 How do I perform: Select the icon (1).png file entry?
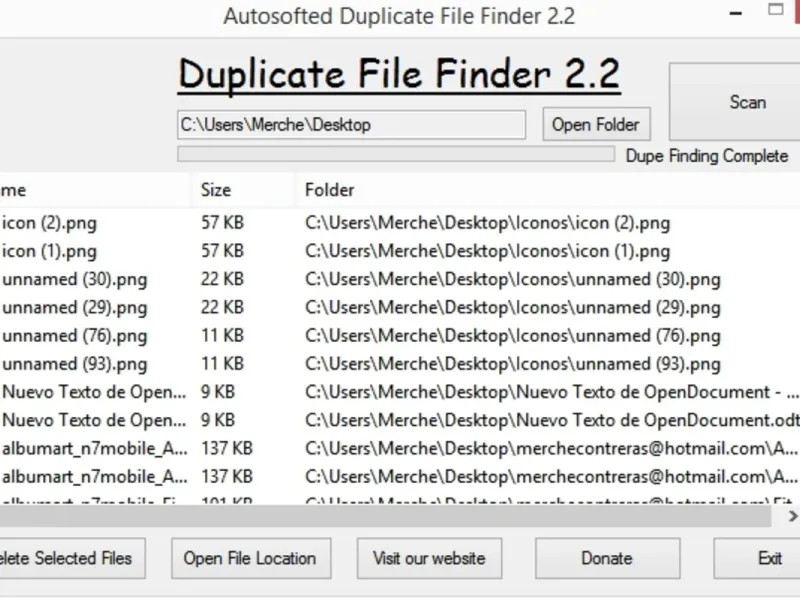click(50, 251)
